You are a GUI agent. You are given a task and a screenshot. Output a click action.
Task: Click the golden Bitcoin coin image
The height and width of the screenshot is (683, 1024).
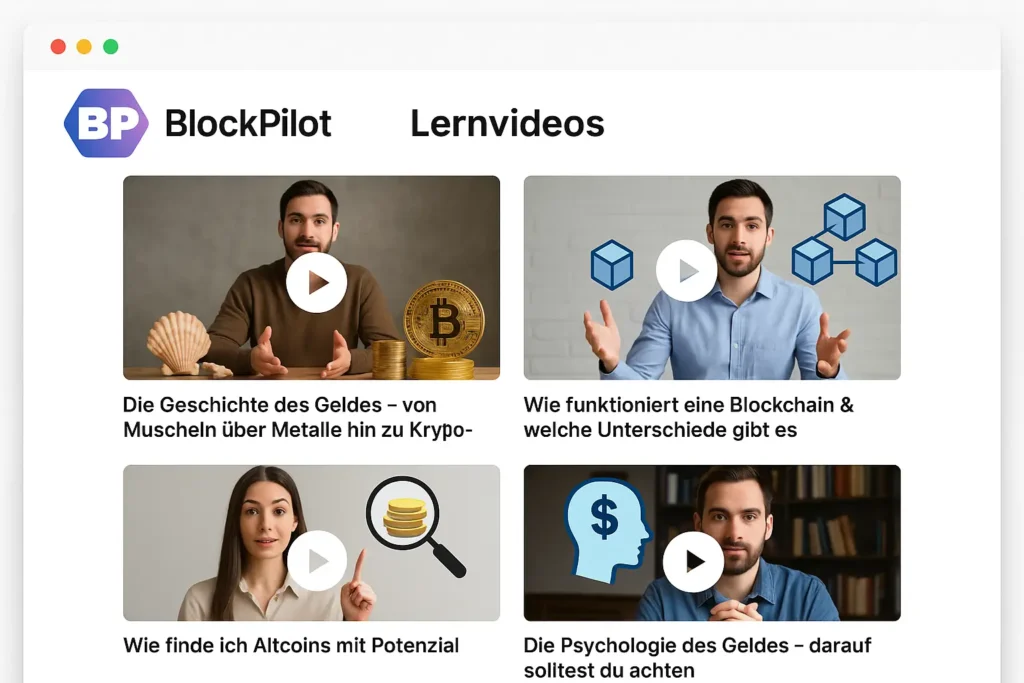click(x=443, y=319)
